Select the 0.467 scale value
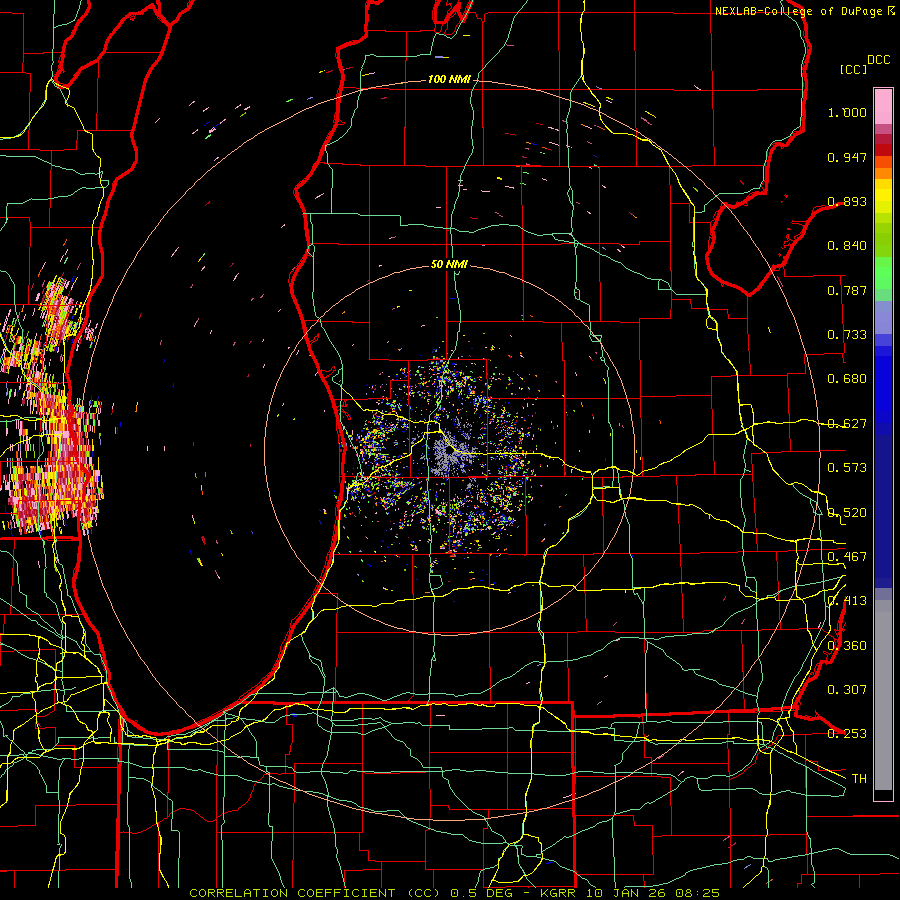 click(847, 557)
